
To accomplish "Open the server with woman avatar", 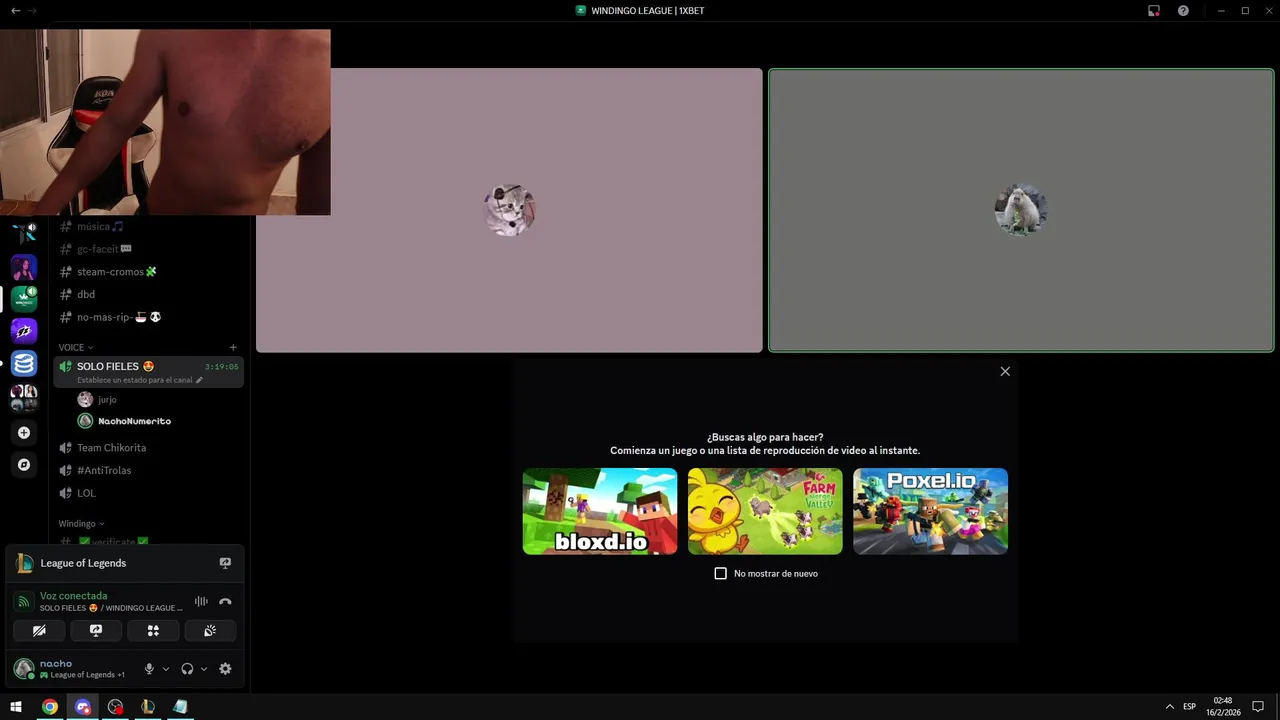I will (24, 267).
